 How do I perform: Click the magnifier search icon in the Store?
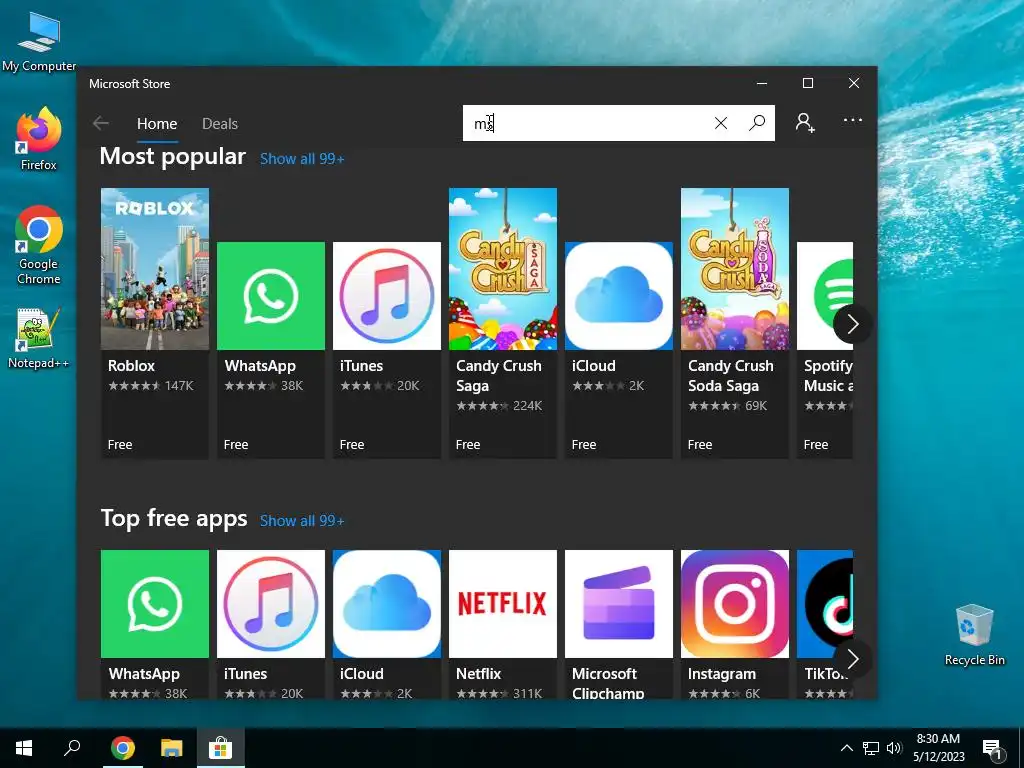click(x=757, y=123)
